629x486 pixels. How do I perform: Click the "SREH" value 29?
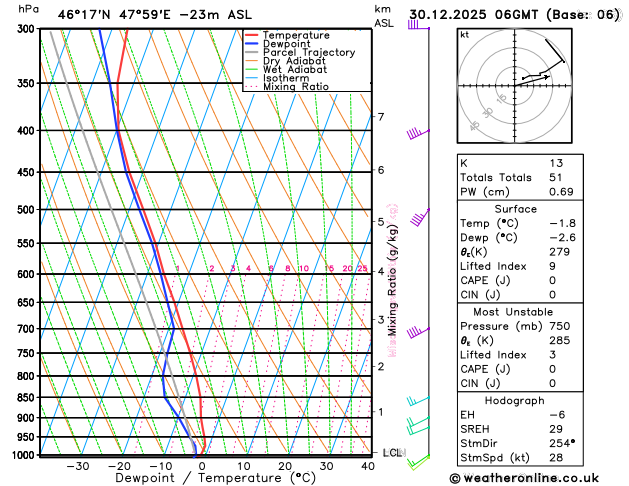556,429
